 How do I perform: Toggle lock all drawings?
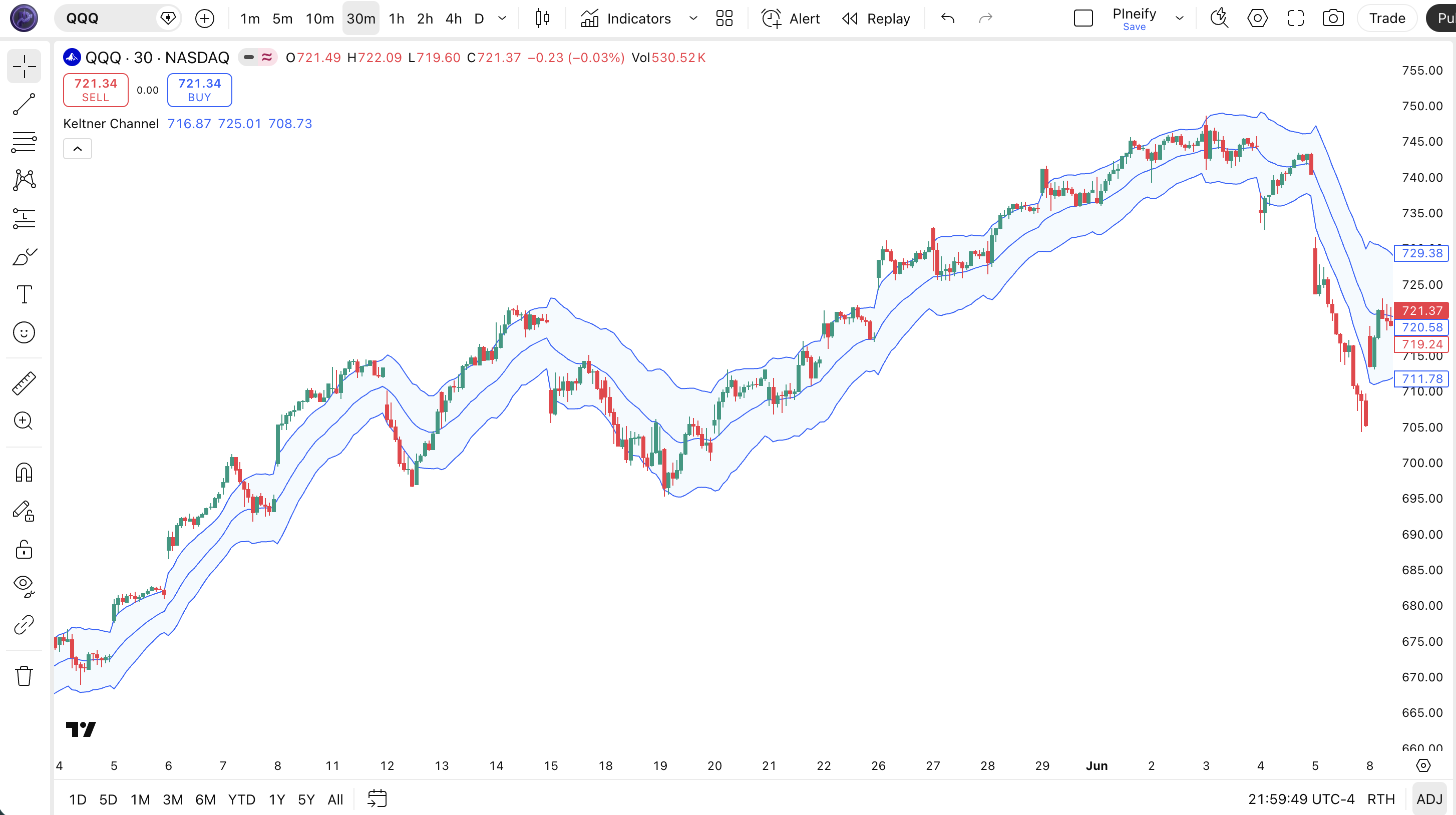pos(25,549)
